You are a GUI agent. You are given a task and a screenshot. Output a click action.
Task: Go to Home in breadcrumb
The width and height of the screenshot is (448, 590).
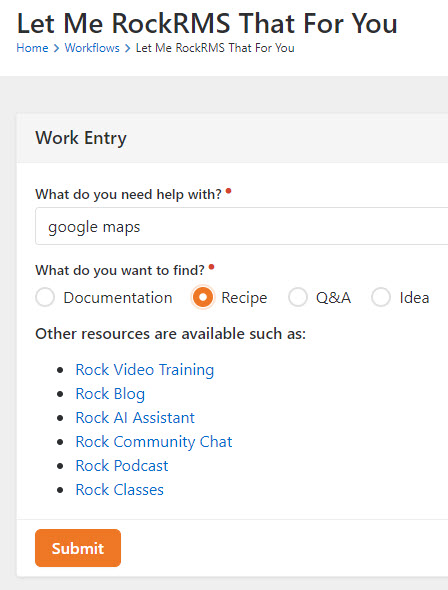click(32, 48)
